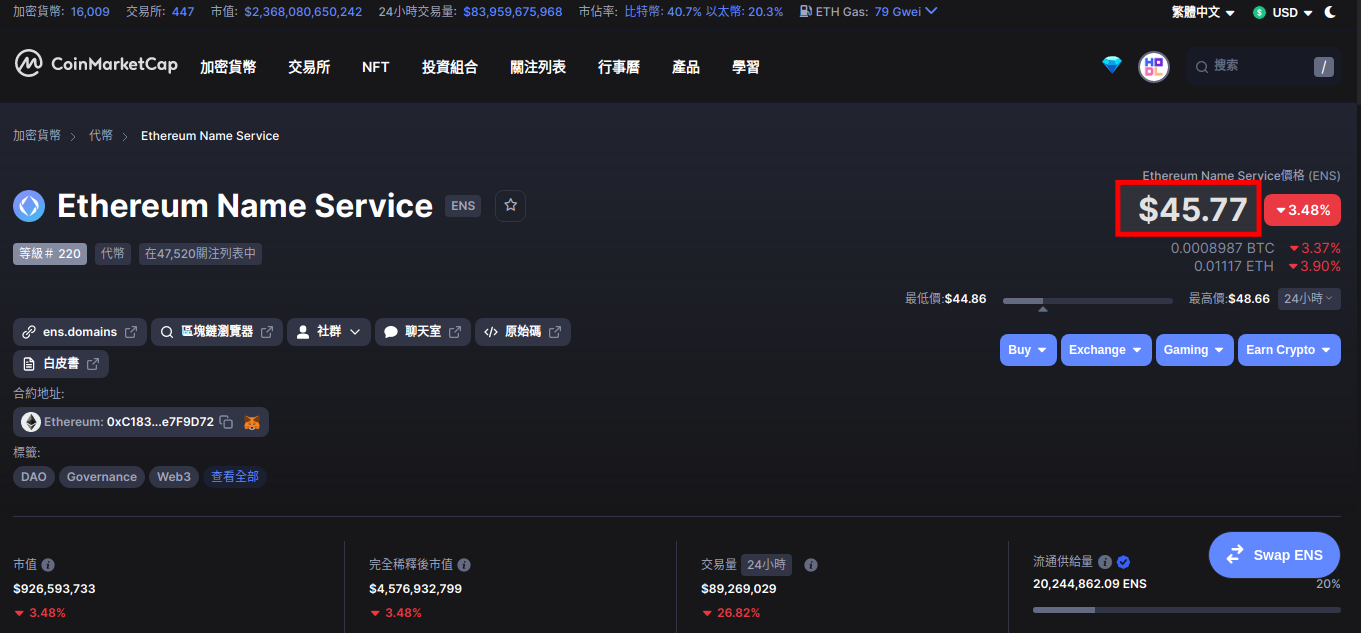Click the 等級 # 220 rank badge

[x=50, y=254]
